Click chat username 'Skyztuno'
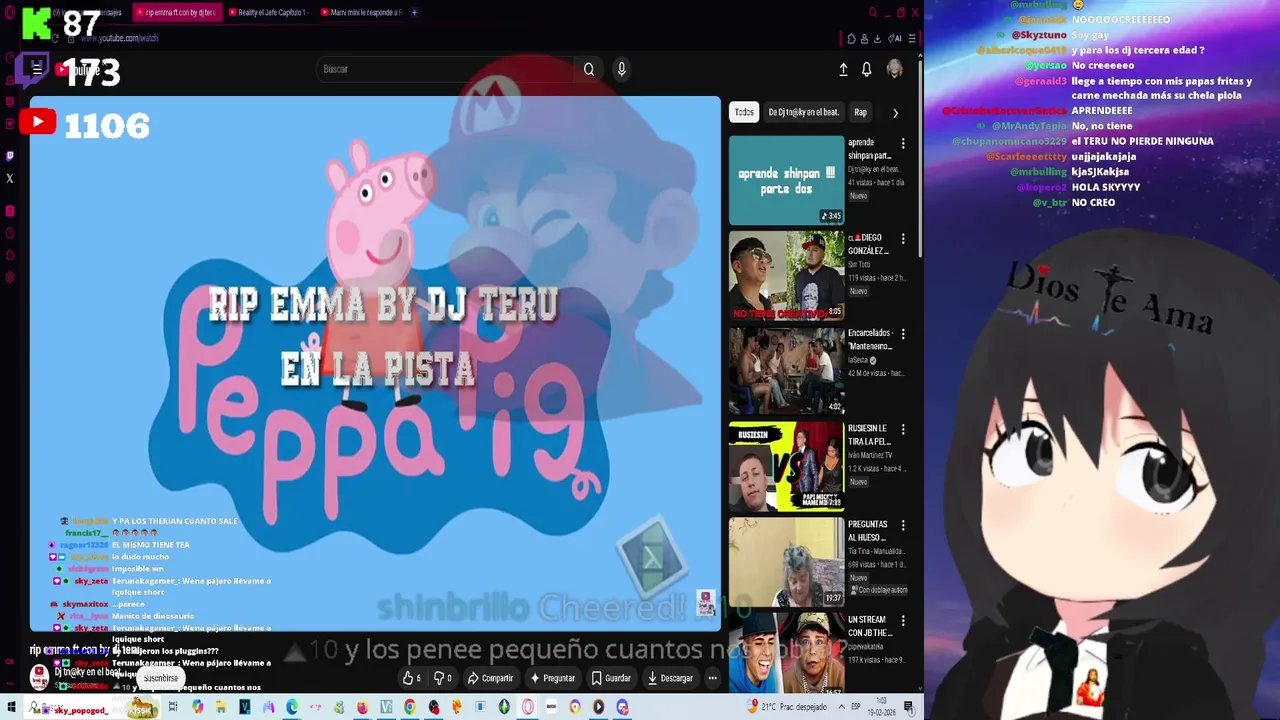Image resolution: width=1280 pixels, height=720 pixels. [x=1038, y=35]
